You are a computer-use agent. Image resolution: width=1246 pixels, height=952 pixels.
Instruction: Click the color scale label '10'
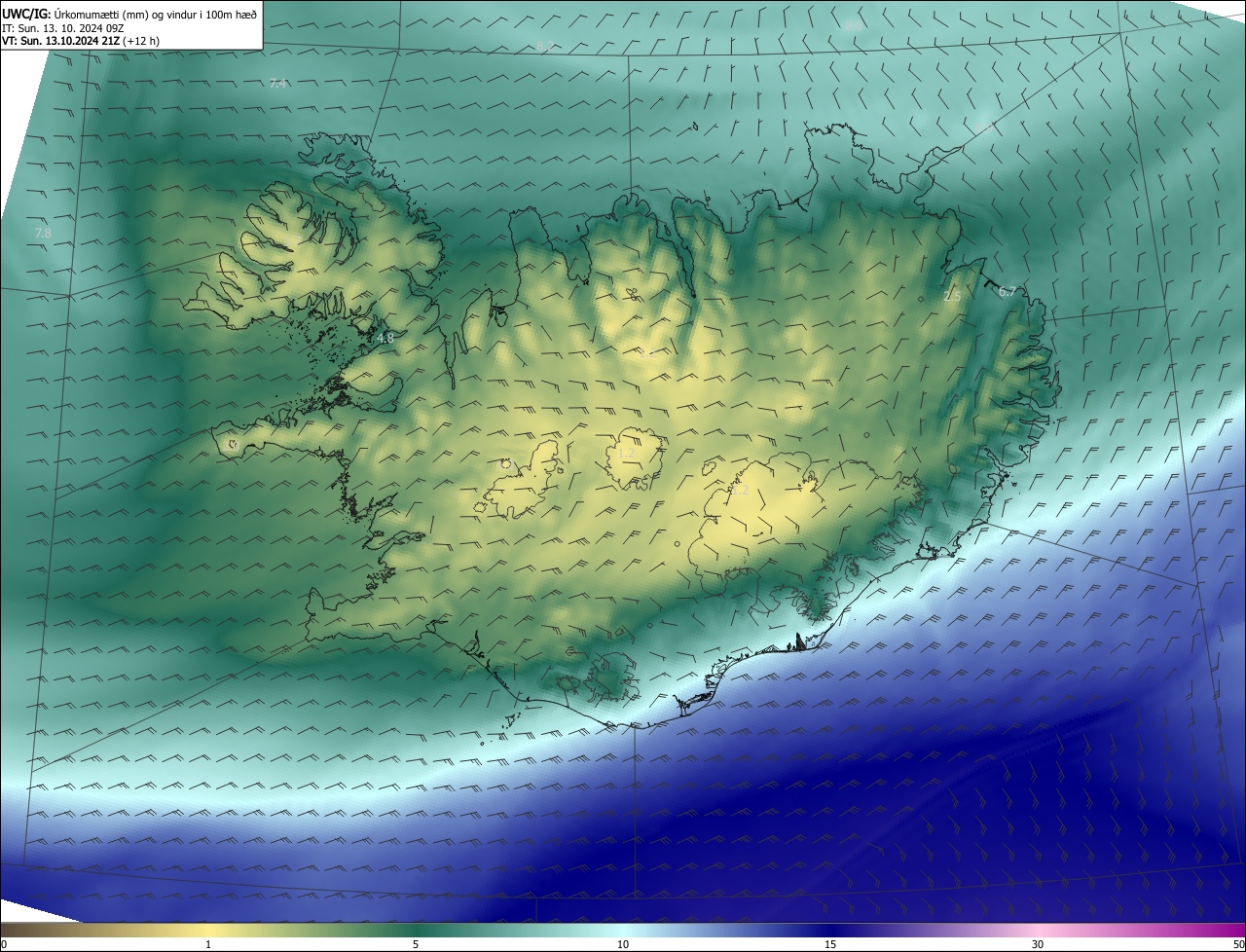pos(623,944)
